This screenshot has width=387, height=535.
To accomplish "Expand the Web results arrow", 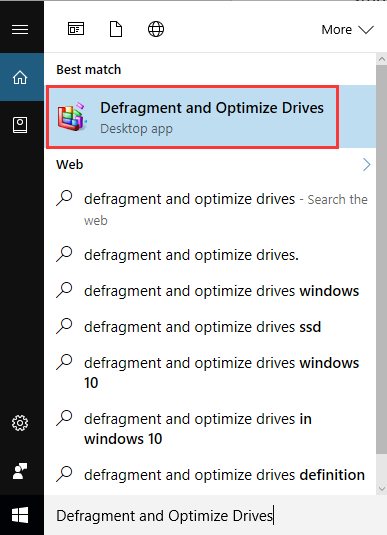I will point(367,164).
